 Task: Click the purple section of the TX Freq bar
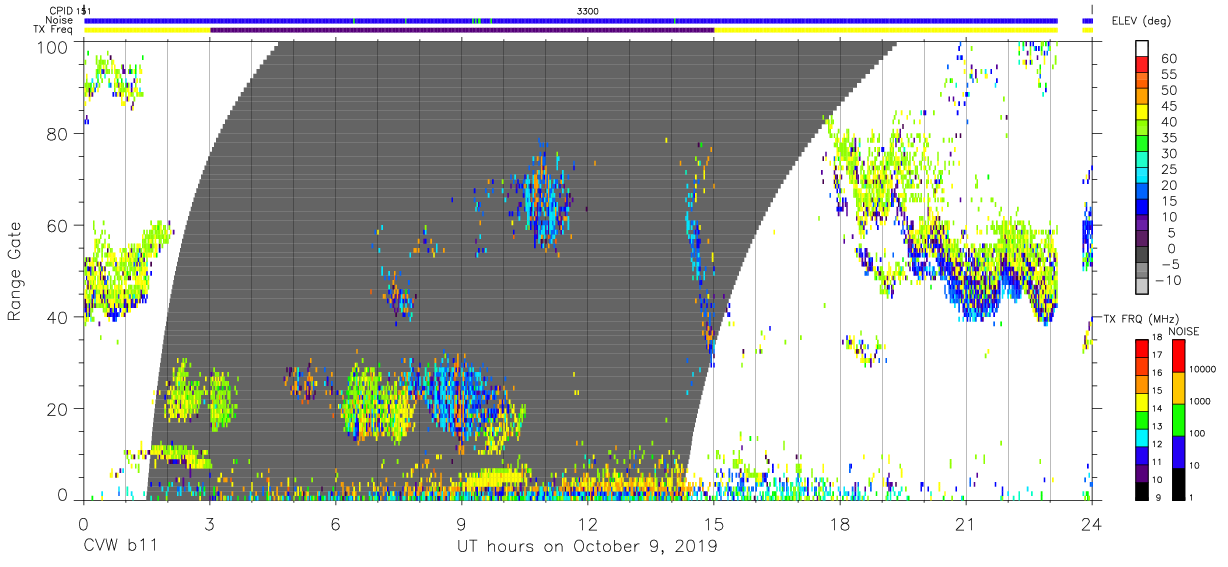click(462, 30)
